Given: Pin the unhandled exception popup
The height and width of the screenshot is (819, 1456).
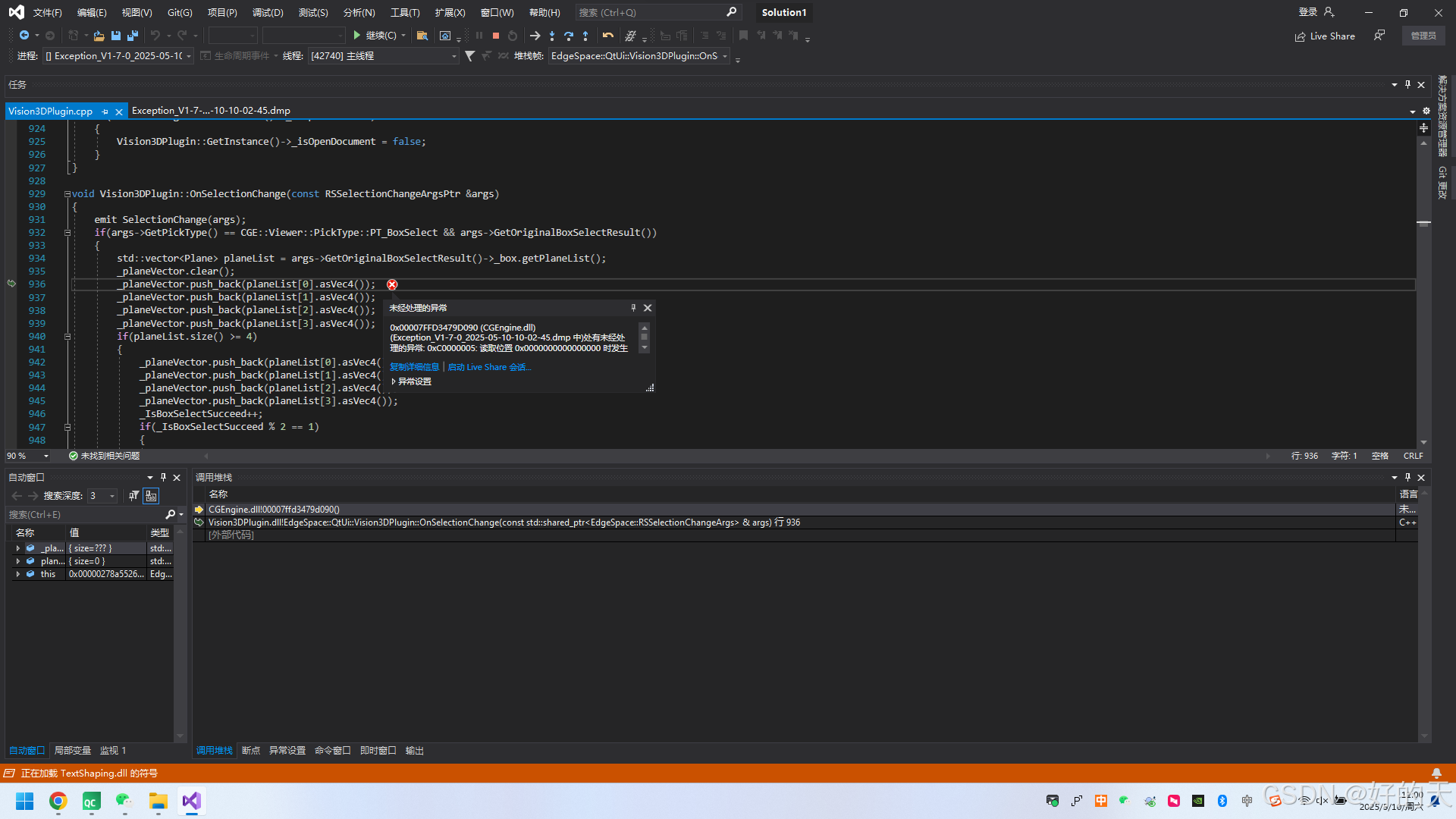Looking at the screenshot, I should click(633, 308).
